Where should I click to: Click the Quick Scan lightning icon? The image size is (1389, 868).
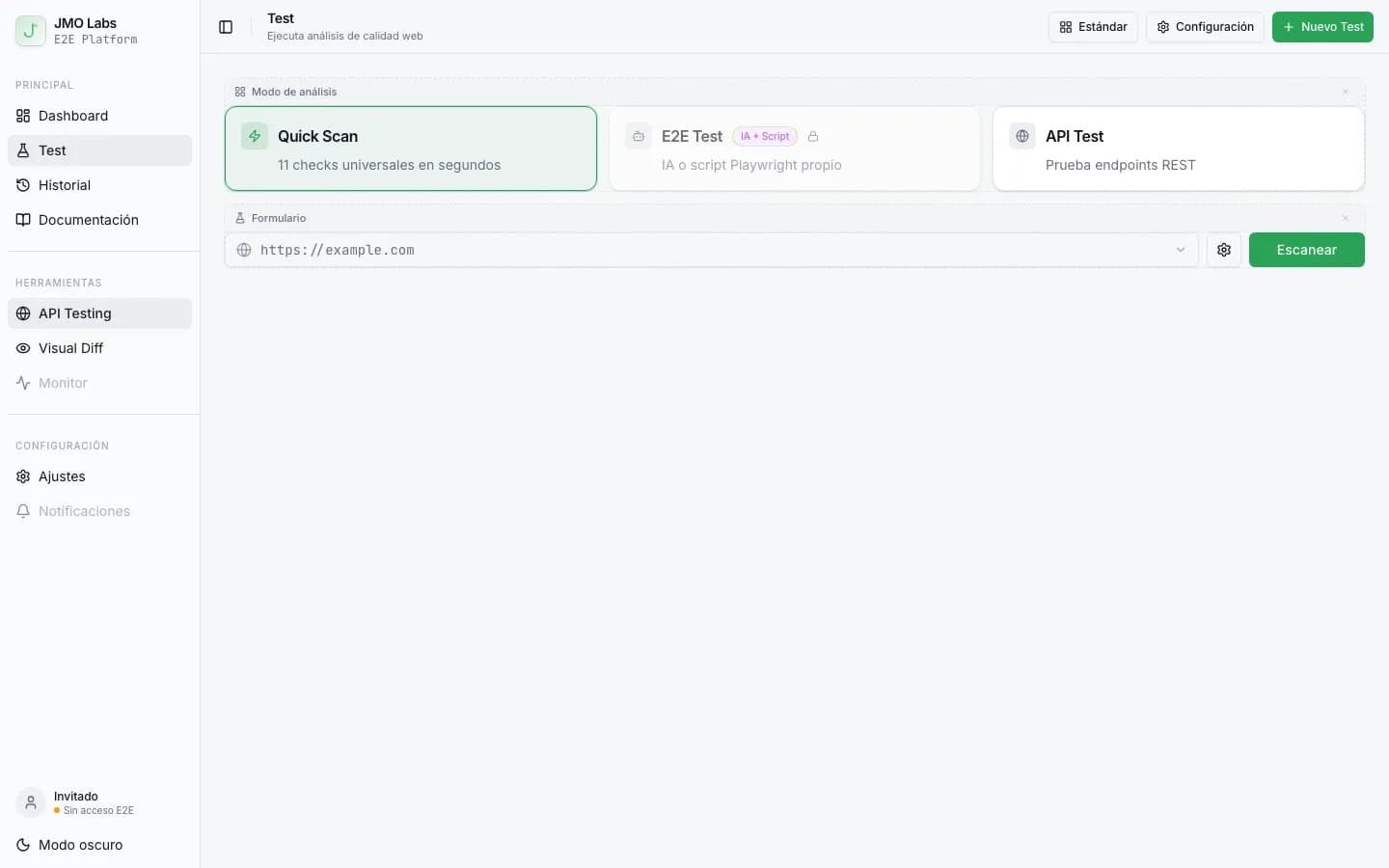tap(255, 136)
